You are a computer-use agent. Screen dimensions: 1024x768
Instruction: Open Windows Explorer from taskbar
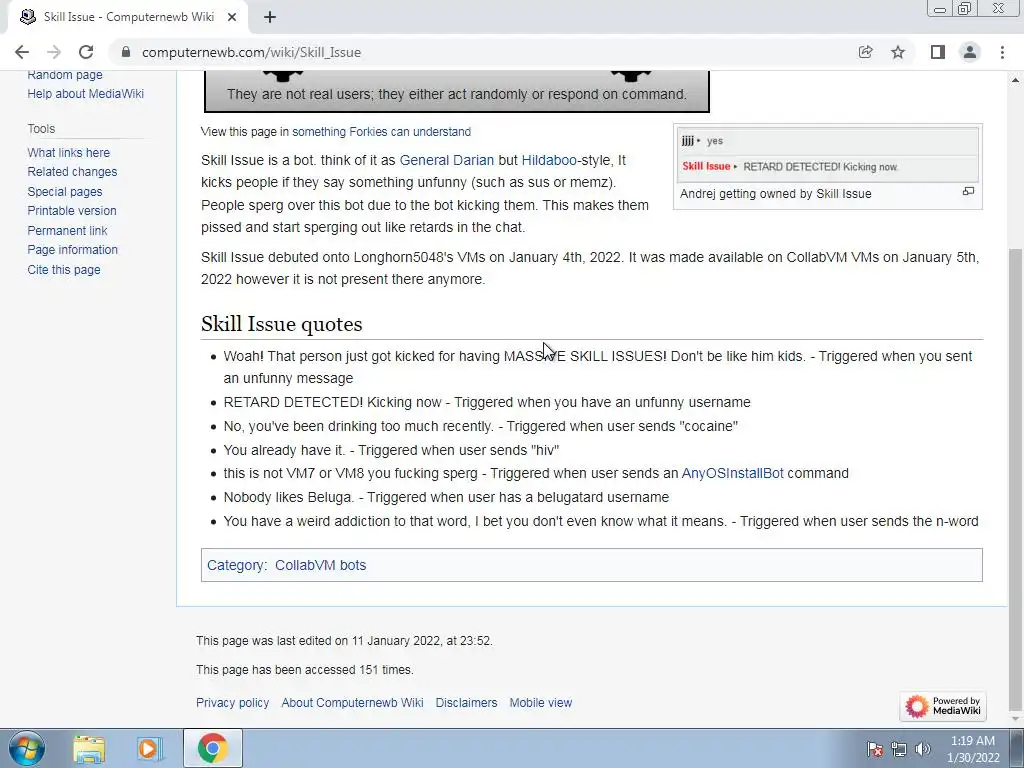pyautogui.click(x=89, y=748)
